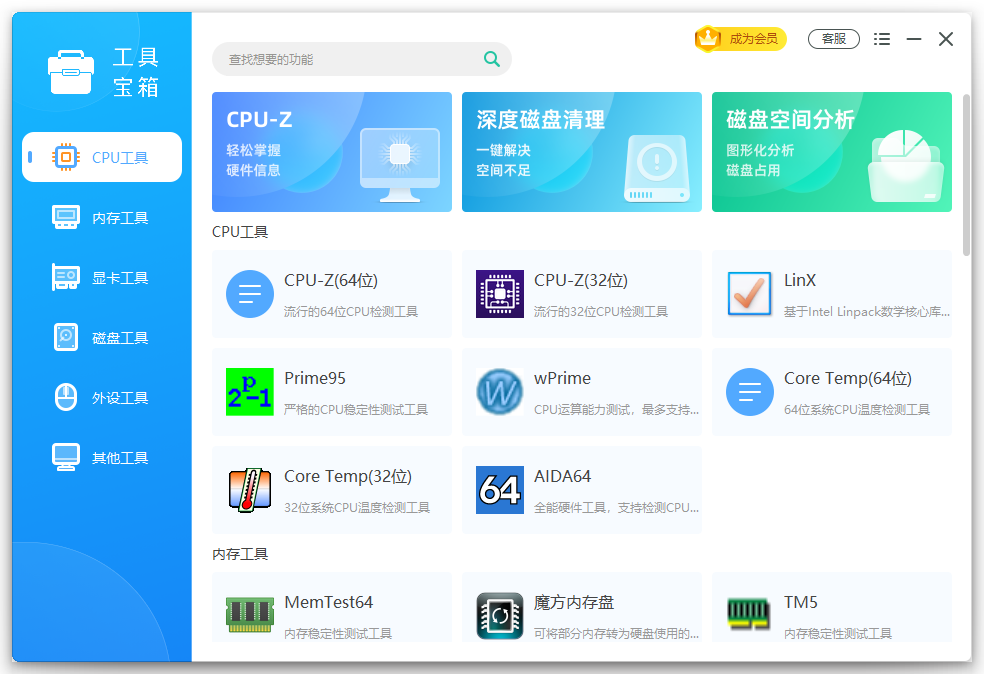Image resolution: width=984 pixels, height=674 pixels.
Task: Switch to 其他工具 category
Action: [102, 457]
